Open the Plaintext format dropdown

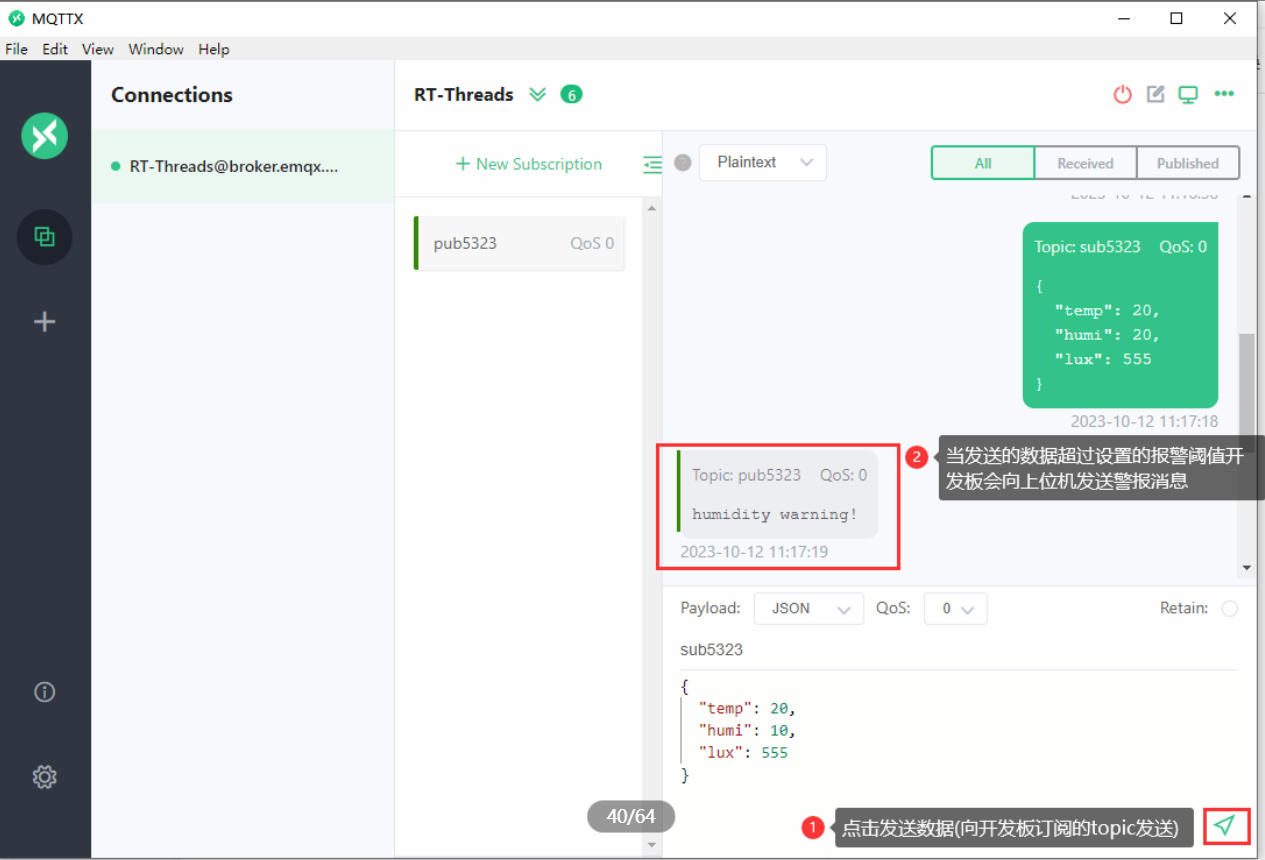763,163
